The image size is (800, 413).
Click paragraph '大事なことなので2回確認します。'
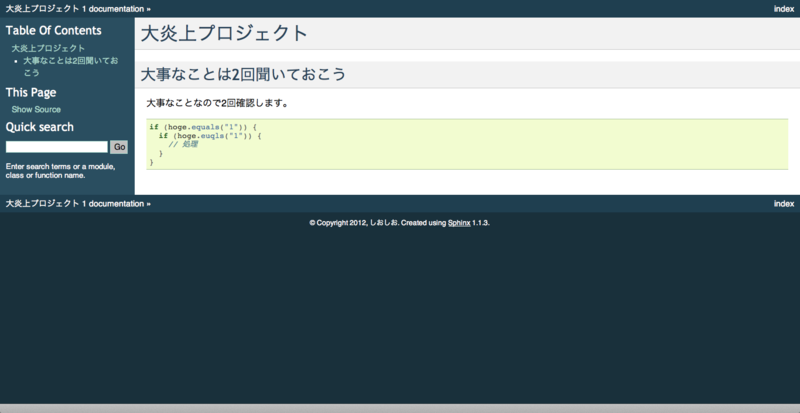pos(217,103)
